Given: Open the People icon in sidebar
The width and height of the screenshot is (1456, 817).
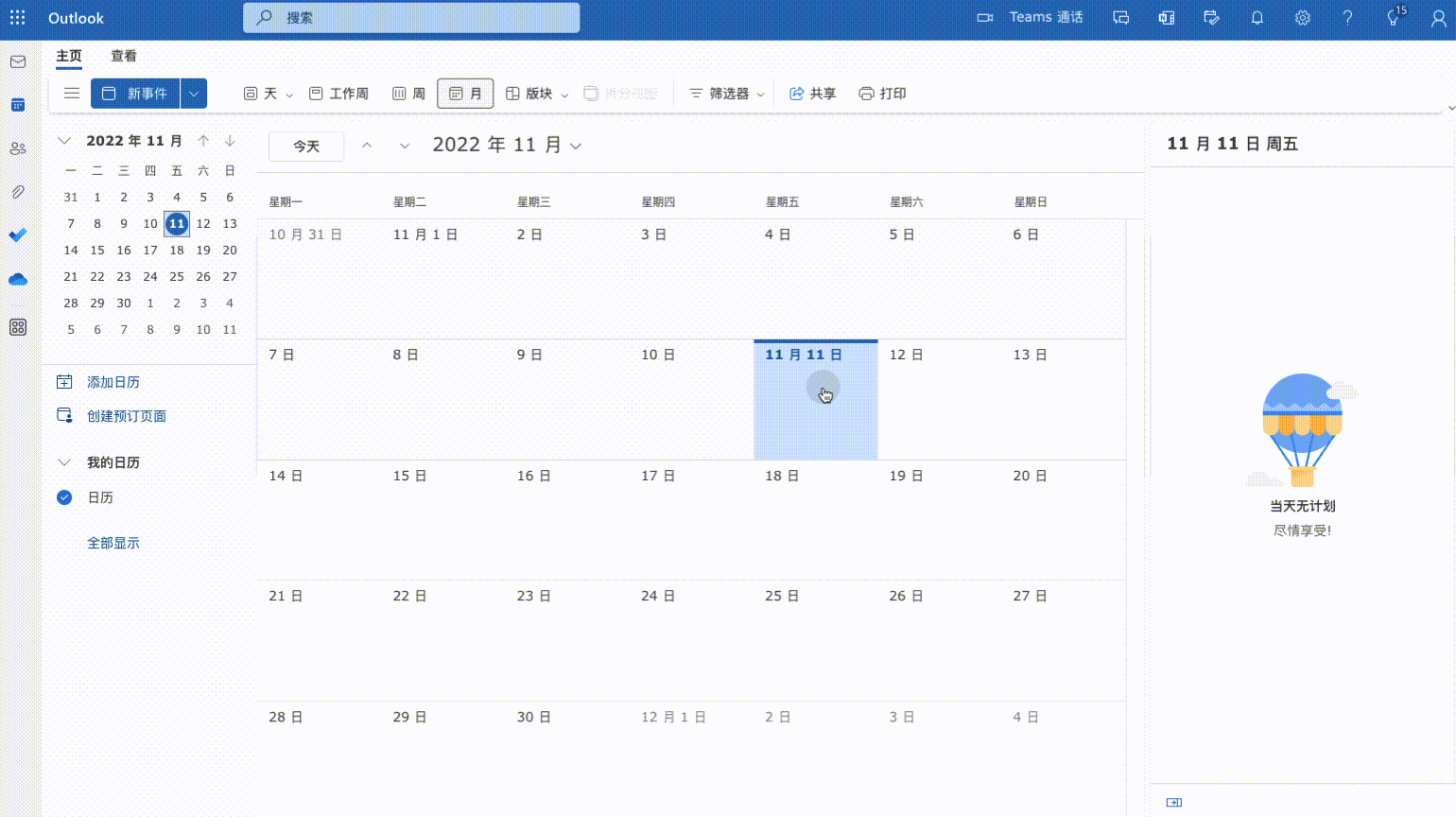Looking at the screenshot, I should (18, 148).
